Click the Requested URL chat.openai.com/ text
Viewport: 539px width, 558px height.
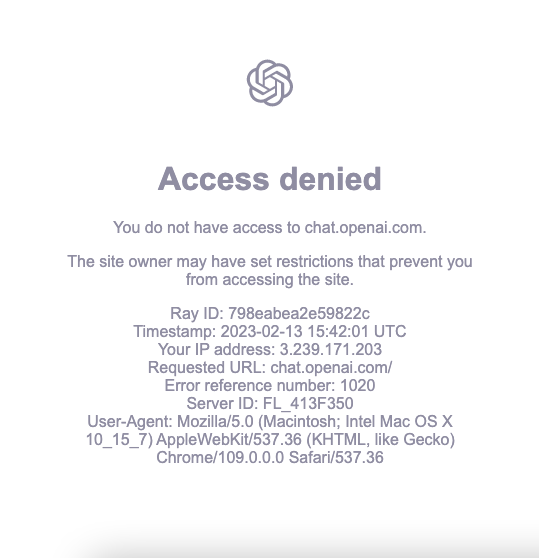click(x=270, y=367)
